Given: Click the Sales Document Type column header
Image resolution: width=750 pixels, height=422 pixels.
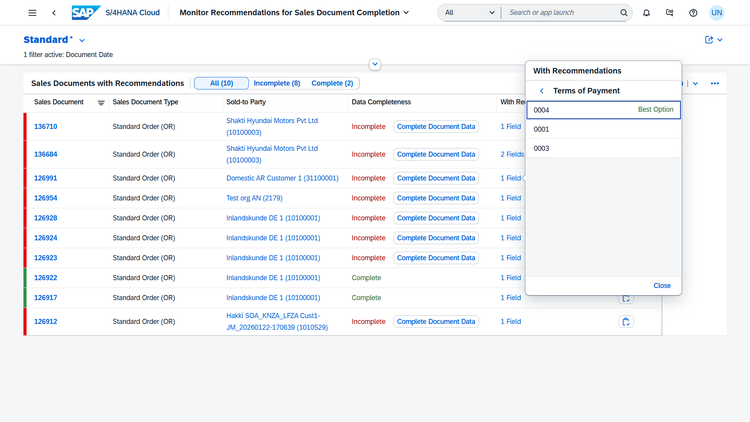Looking at the screenshot, I should click(145, 102).
